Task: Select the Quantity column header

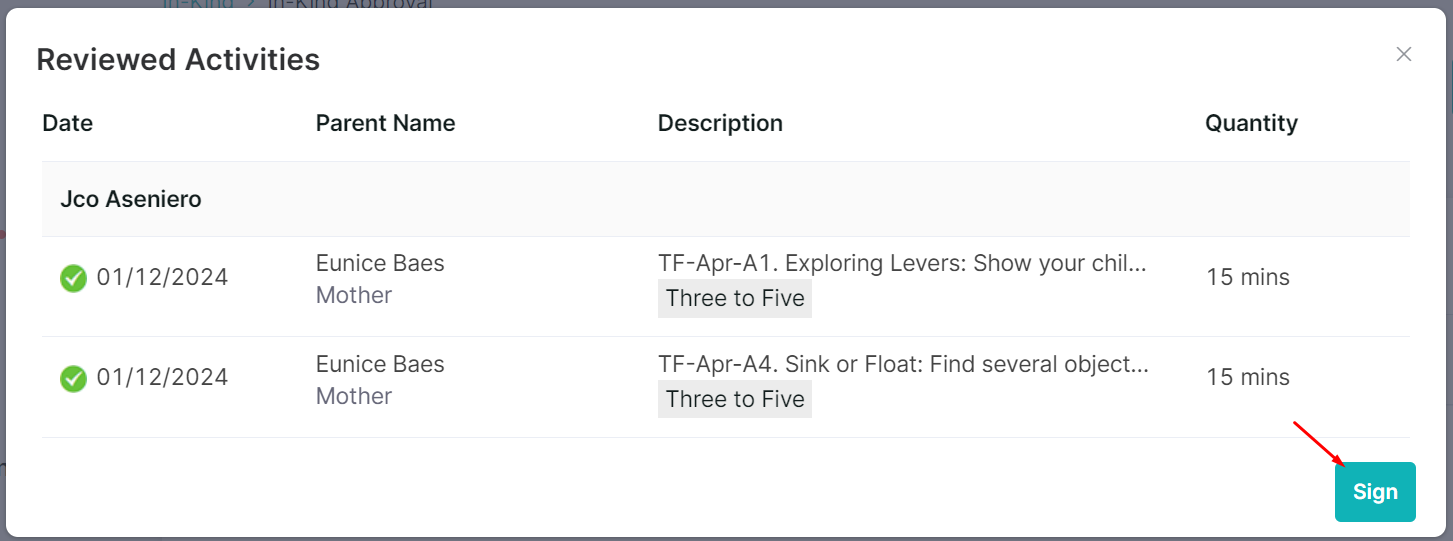Action: pos(1251,123)
